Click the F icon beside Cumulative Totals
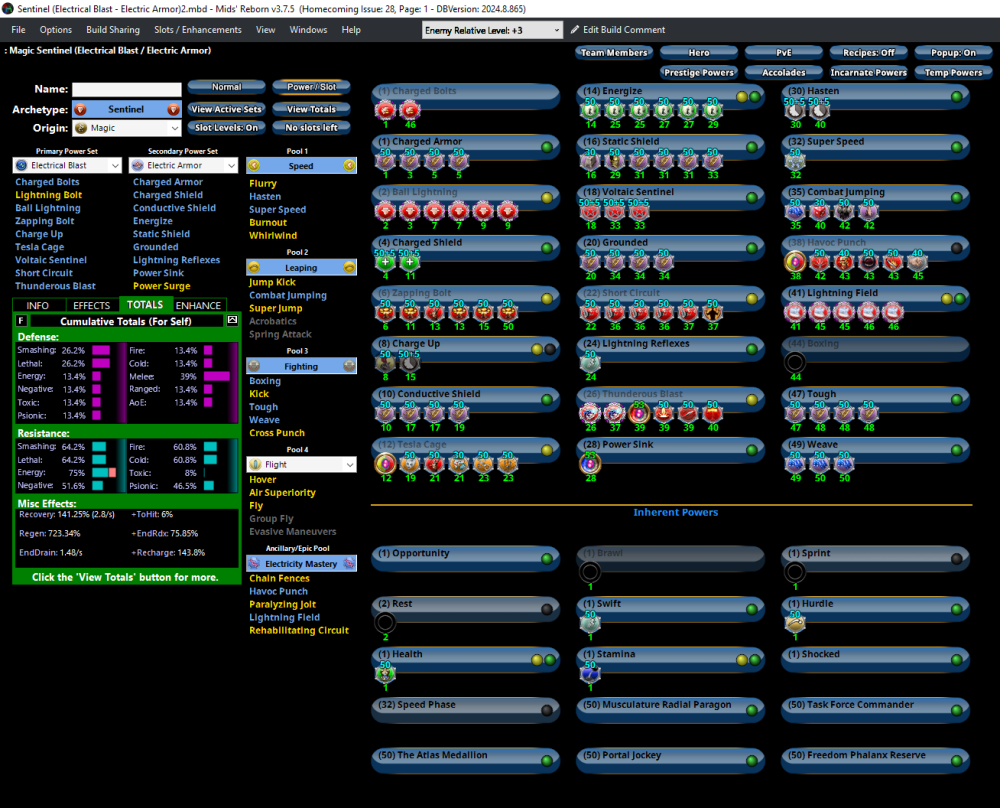The width and height of the screenshot is (1000, 808). point(22,321)
